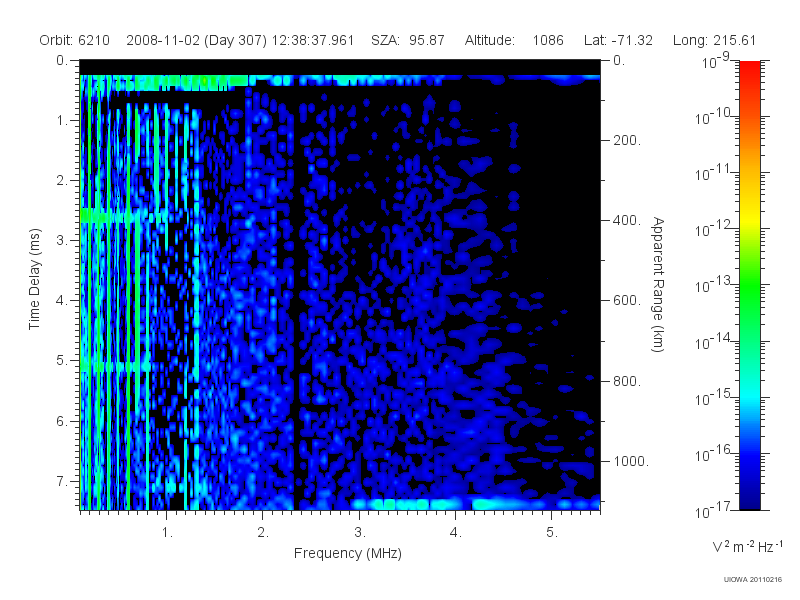The width and height of the screenshot is (800, 600).
Task: Click the '400.' apparent range tick label
Action: coord(627,220)
